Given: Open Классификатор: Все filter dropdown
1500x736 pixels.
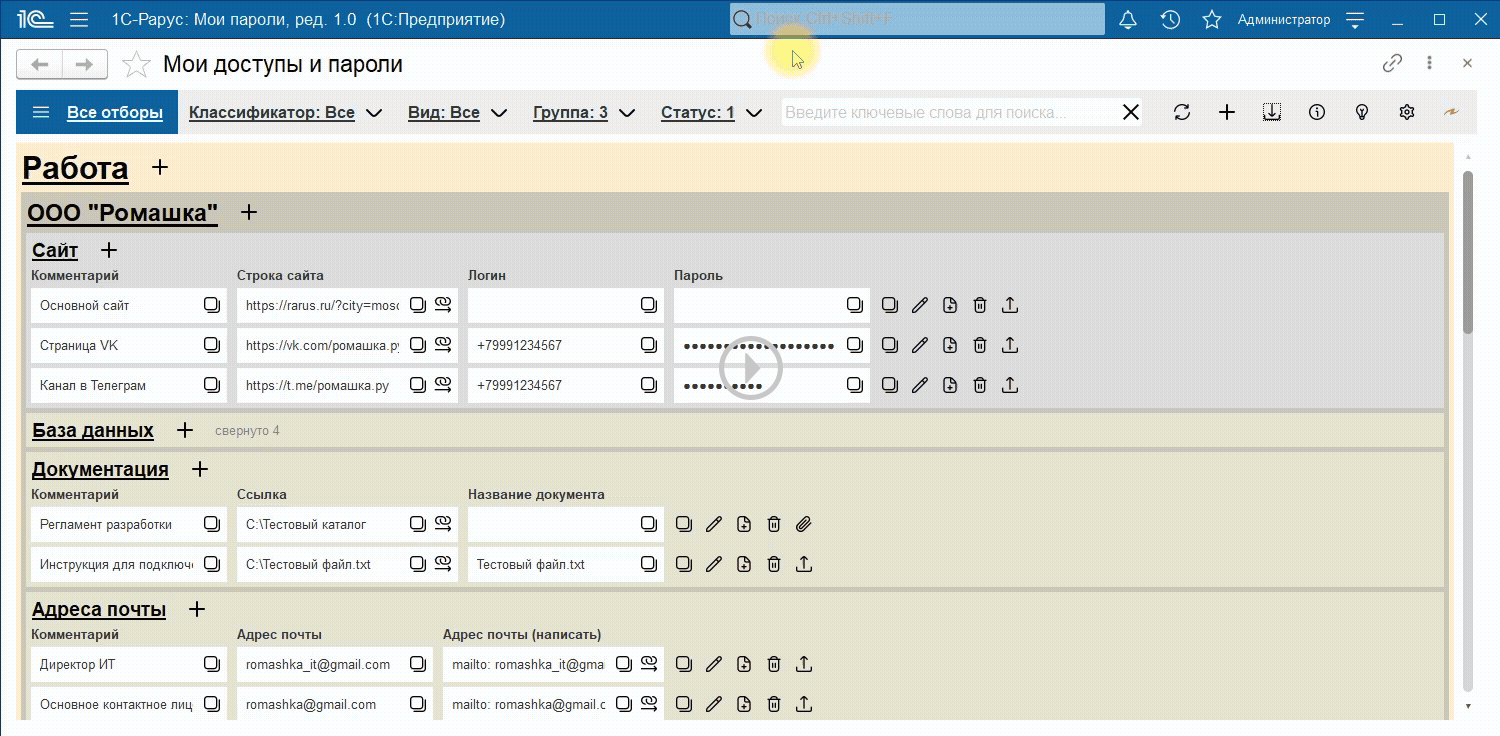Looking at the screenshot, I should coord(286,113).
